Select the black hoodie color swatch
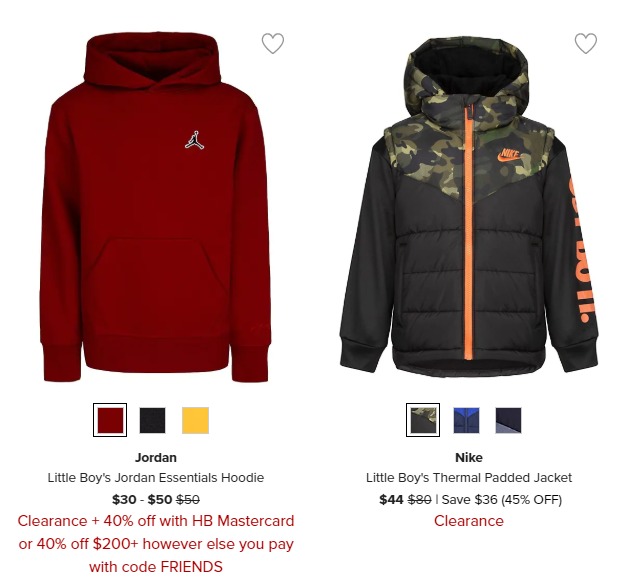The image size is (619, 578). click(152, 420)
